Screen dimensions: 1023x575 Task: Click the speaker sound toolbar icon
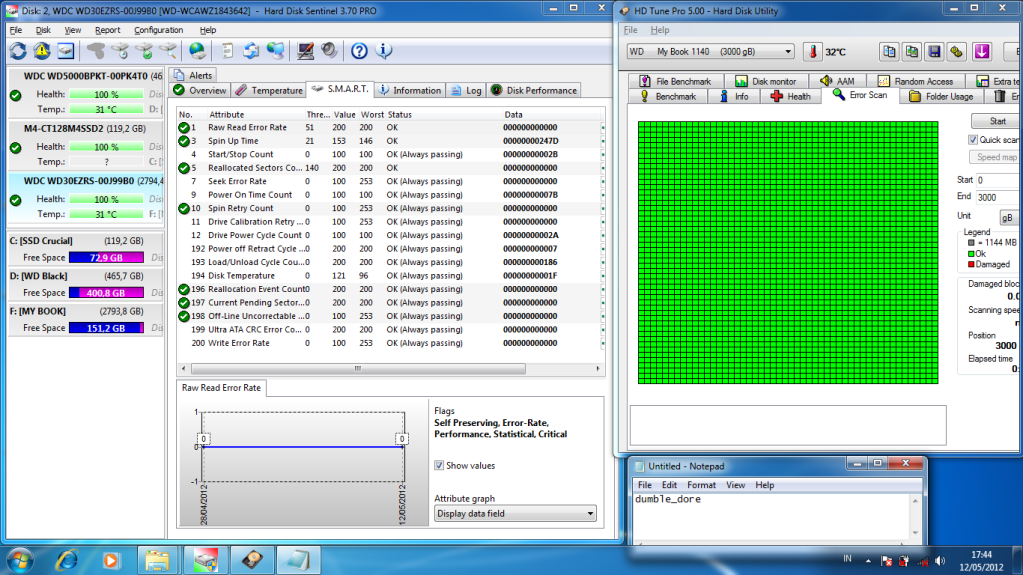pyautogui.click(x=329, y=51)
